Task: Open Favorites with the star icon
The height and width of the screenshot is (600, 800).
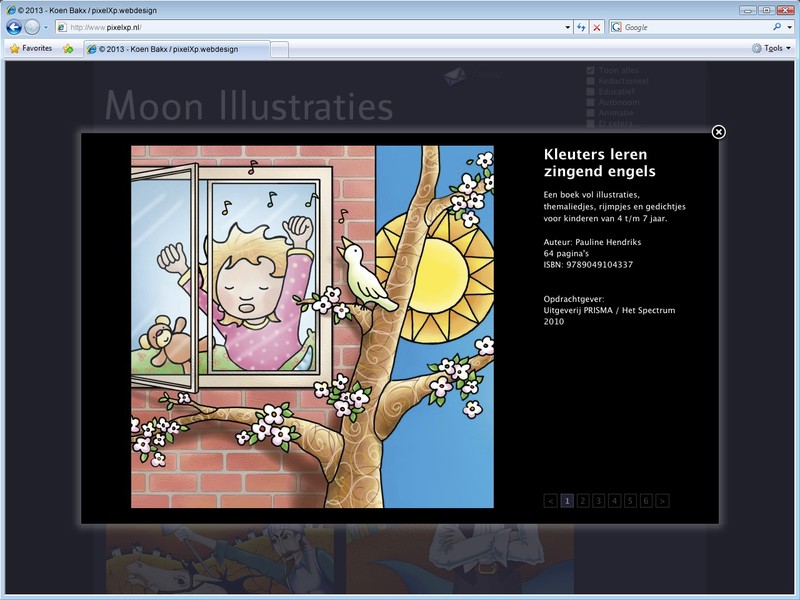Action: tap(30, 48)
